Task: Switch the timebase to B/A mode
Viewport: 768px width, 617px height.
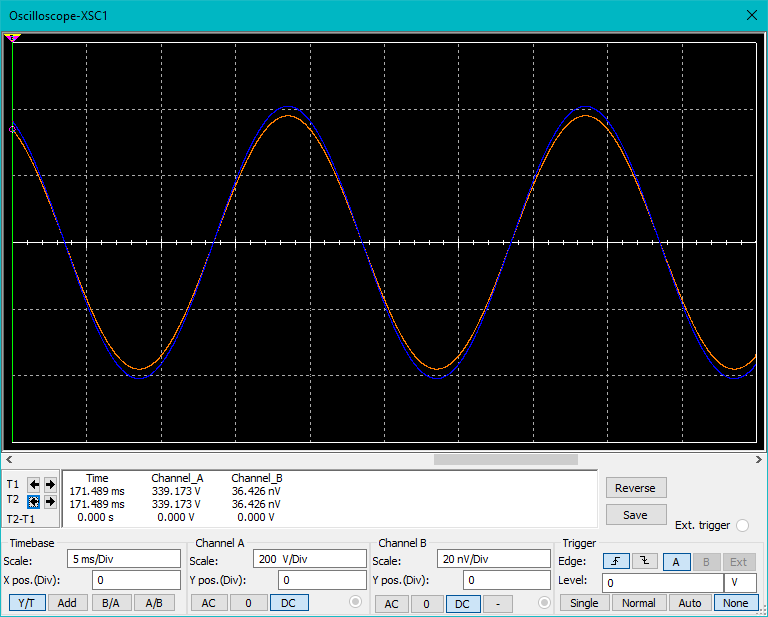Action: click(x=111, y=603)
